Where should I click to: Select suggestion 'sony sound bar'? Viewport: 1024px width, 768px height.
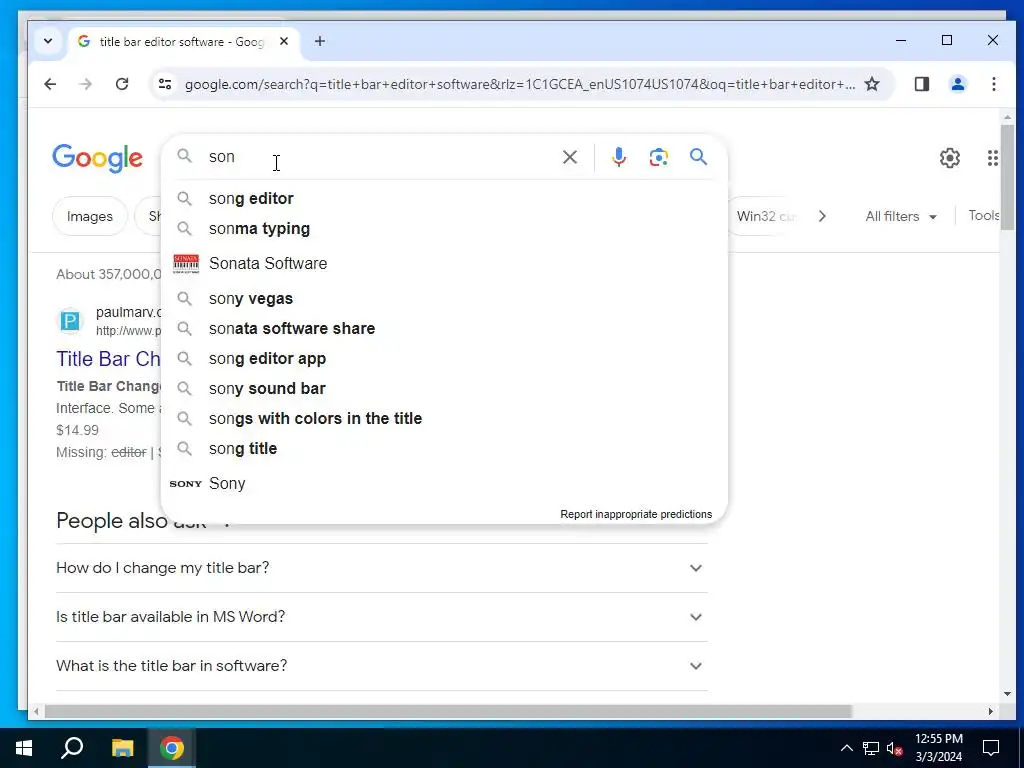(x=444, y=389)
